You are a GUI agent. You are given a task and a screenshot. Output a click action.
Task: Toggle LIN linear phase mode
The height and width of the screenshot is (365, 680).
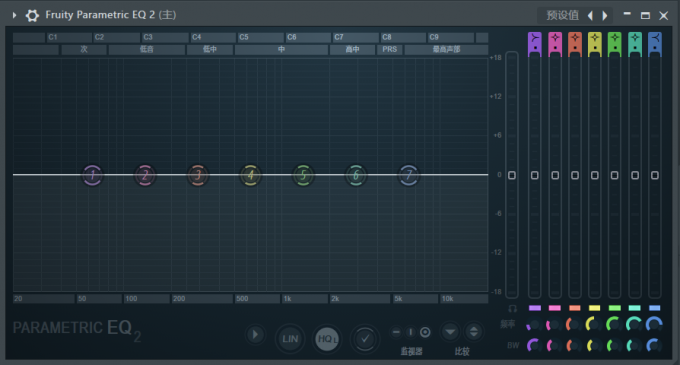coord(290,339)
